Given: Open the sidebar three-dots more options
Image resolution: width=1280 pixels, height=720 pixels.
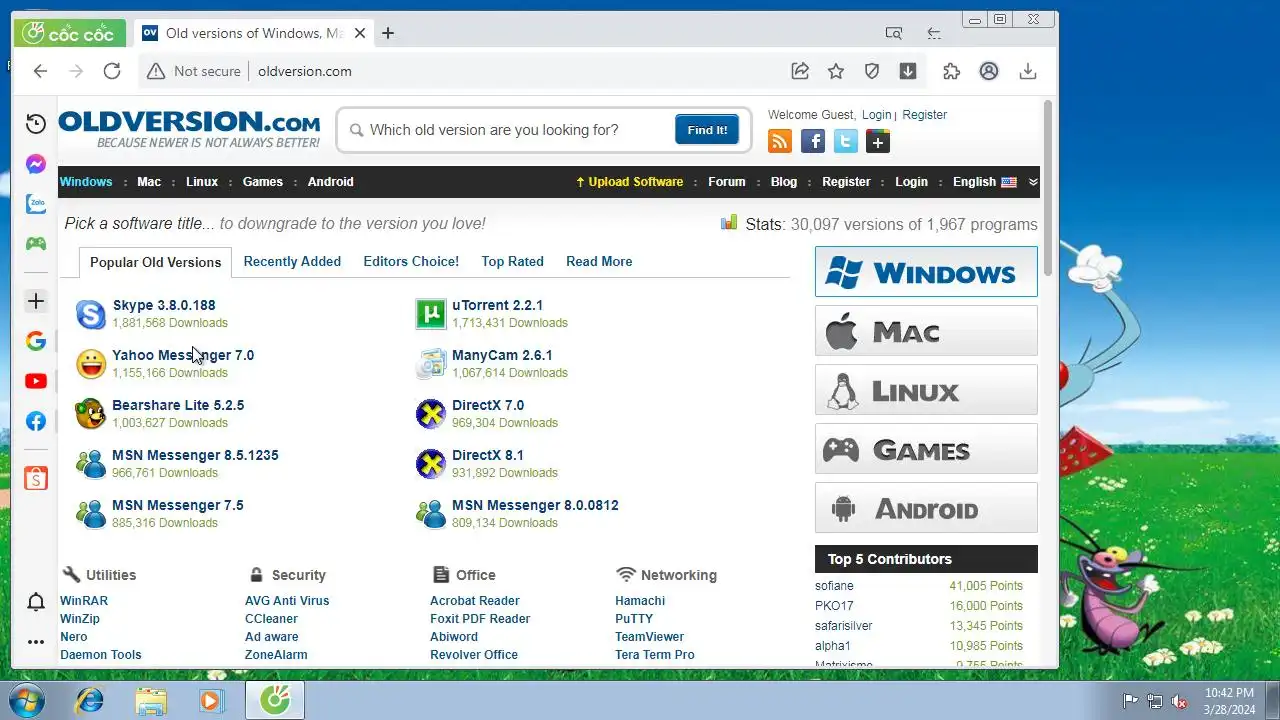Looking at the screenshot, I should [36, 642].
